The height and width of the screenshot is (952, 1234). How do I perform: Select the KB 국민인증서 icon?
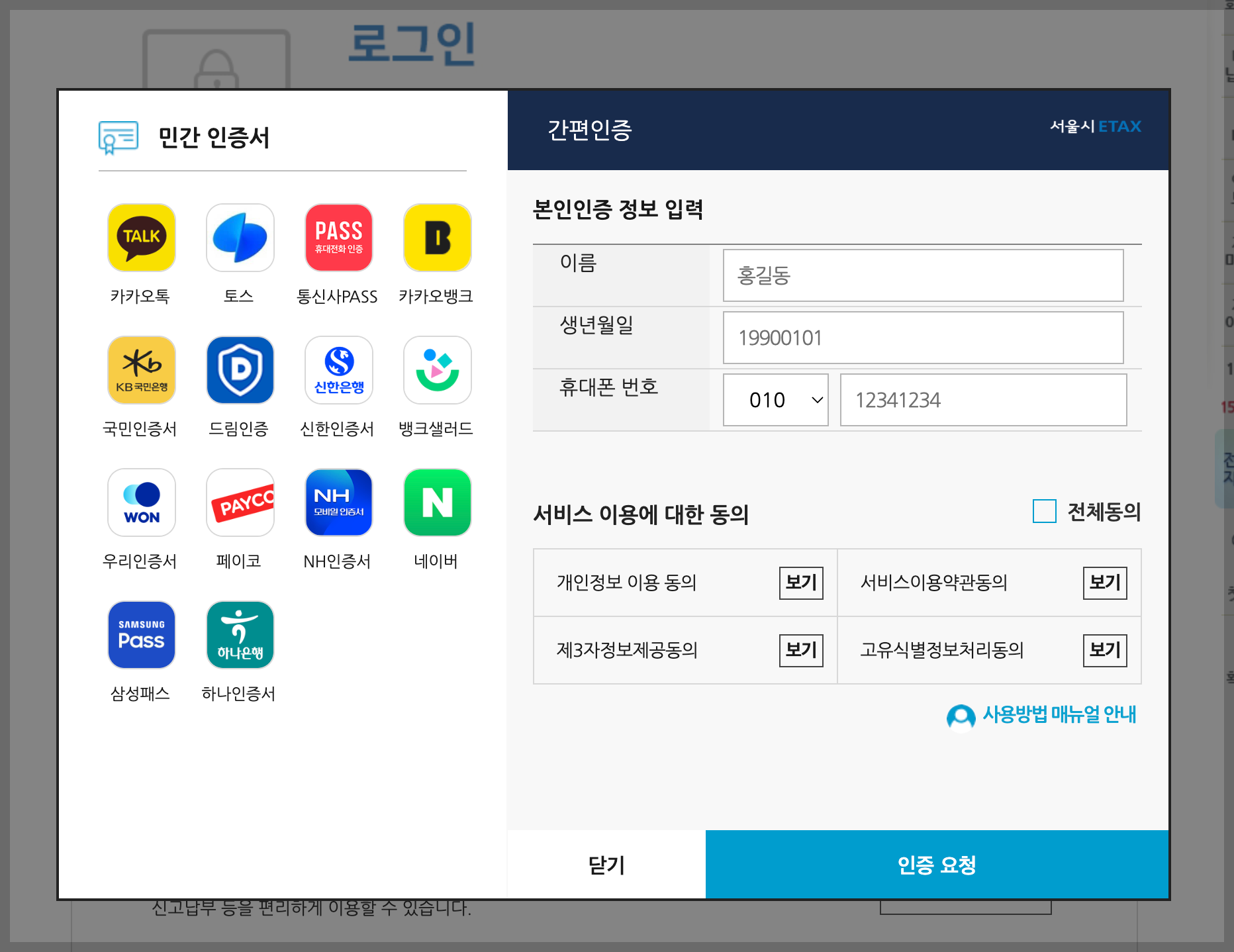click(x=141, y=370)
